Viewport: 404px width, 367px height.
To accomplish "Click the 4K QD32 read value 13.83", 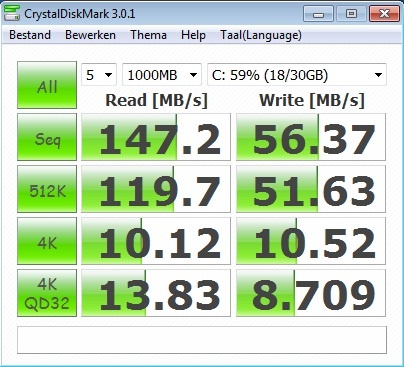I will 156,293.
